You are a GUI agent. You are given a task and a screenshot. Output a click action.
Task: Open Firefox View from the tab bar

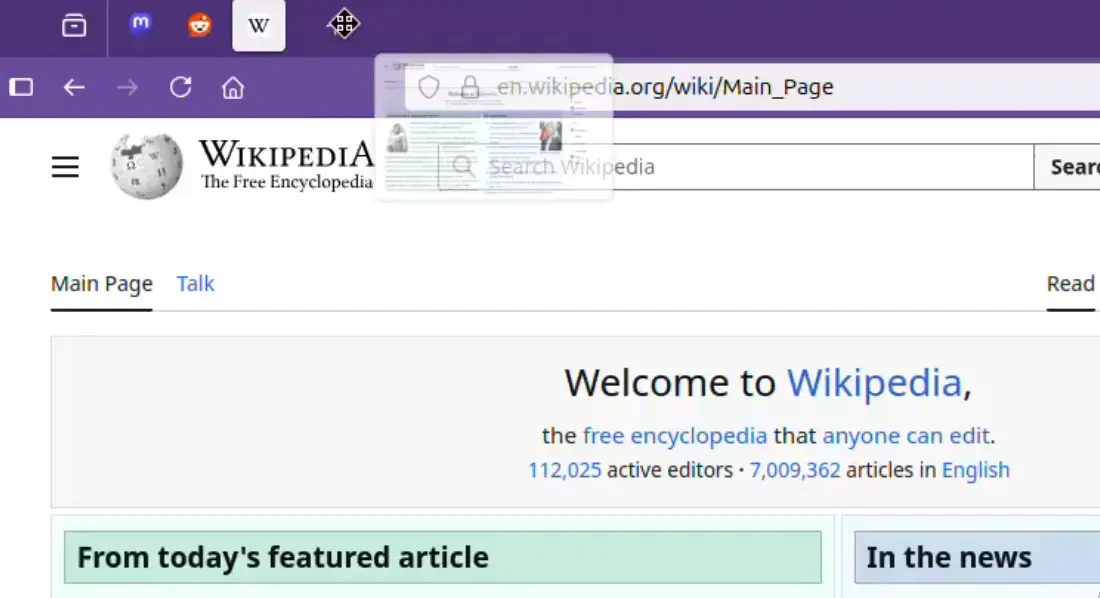click(74, 26)
